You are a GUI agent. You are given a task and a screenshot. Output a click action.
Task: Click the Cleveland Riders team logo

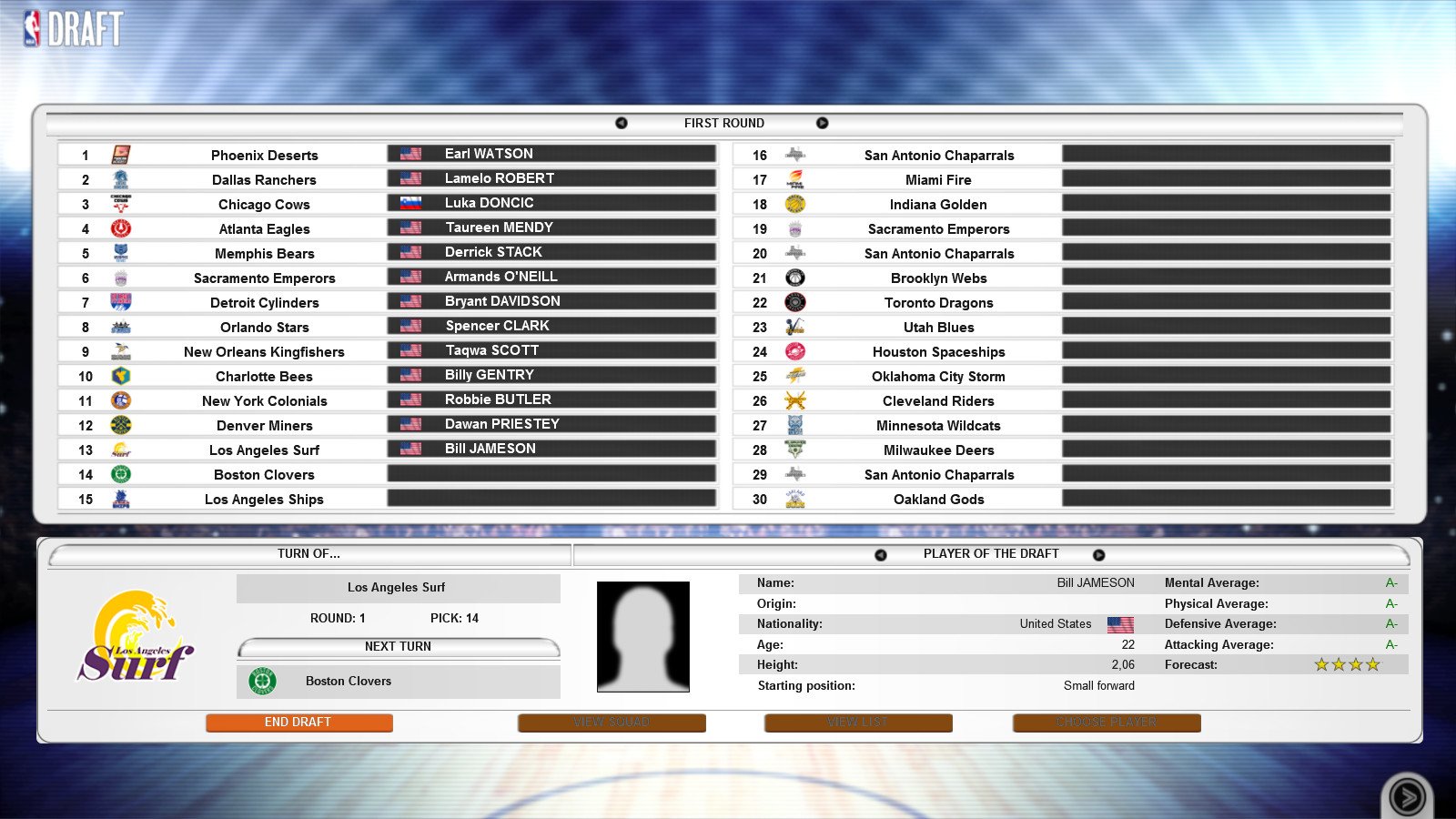pos(794,401)
